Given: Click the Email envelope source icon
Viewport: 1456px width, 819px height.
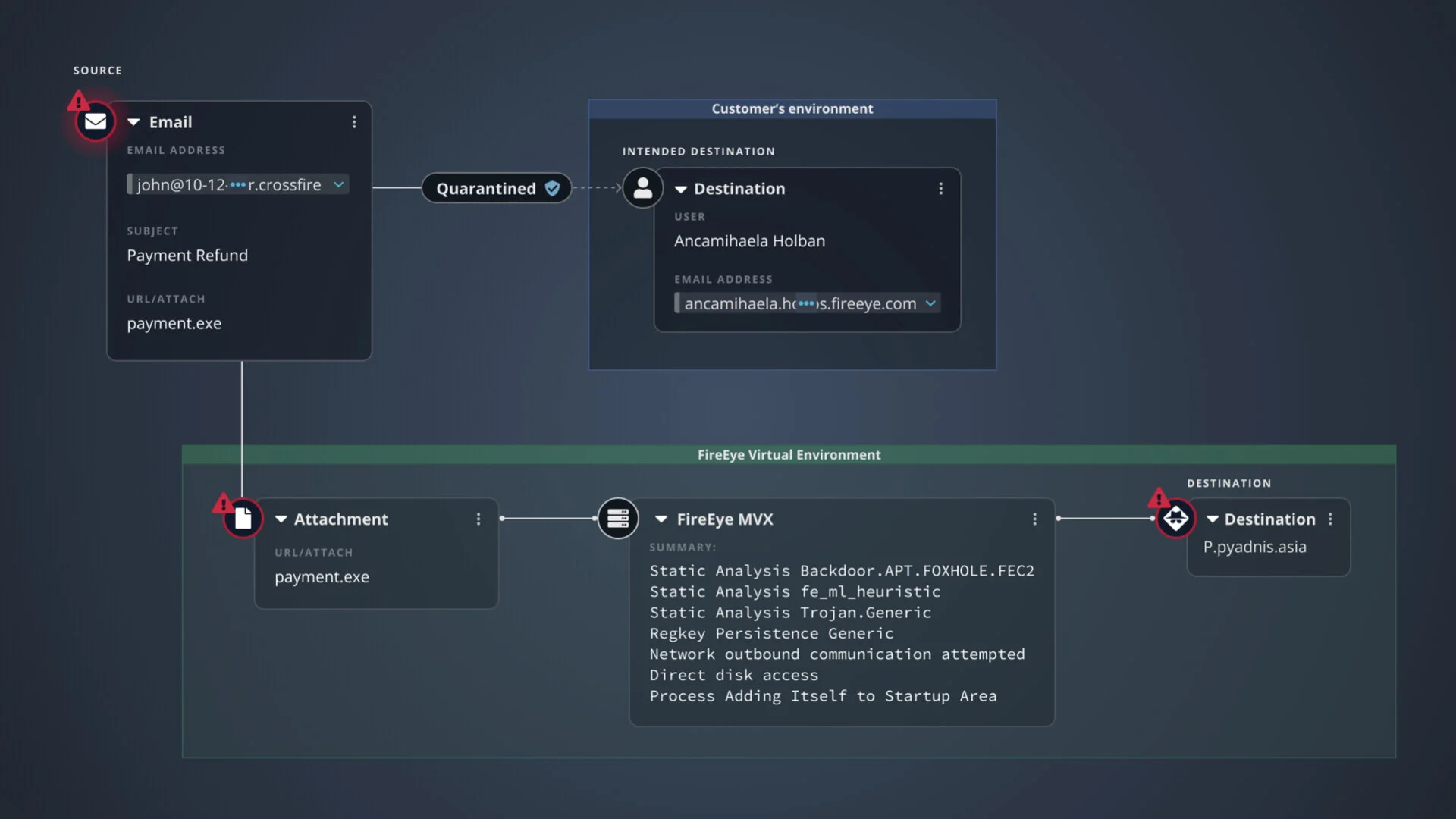Looking at the screenshot, I should (96, 121).
